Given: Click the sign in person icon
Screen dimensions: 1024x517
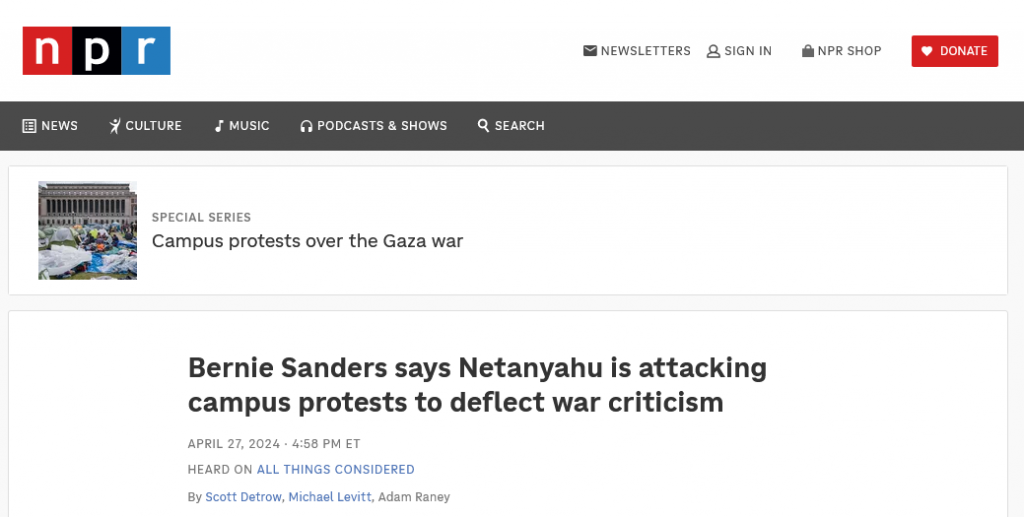Looking at the screenshot, I should point(713,51).
